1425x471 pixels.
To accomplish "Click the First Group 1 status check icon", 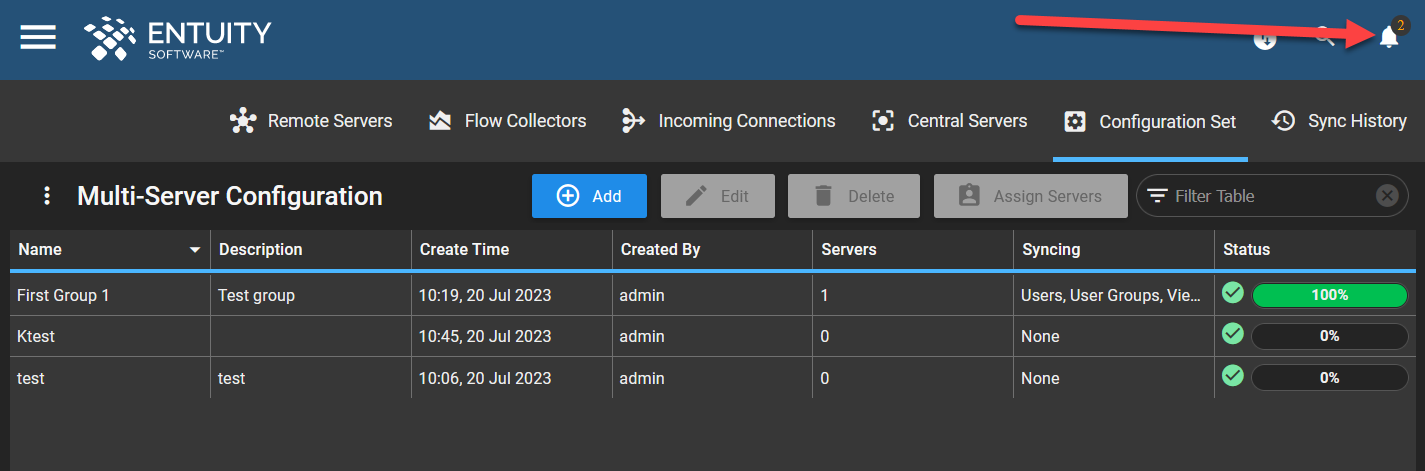I will click(x=1233, y=293).
